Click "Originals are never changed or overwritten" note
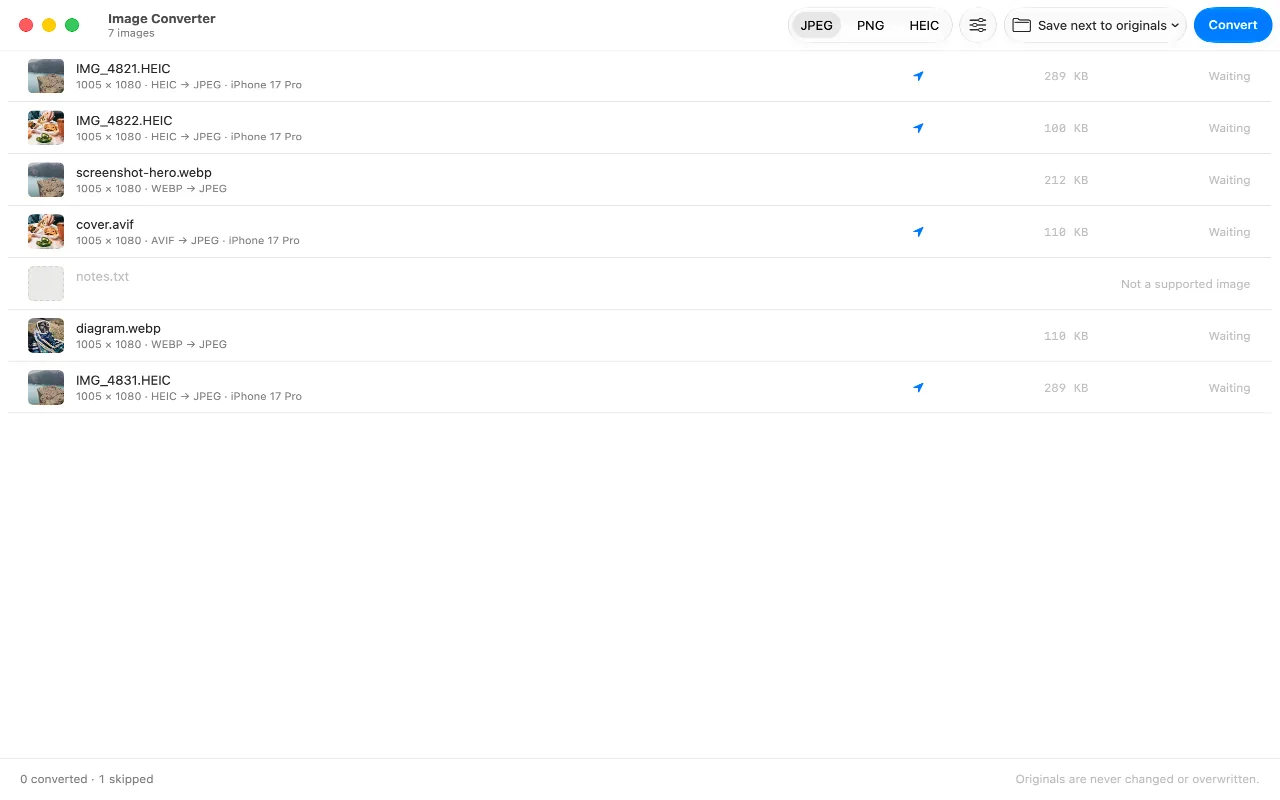 (x=1137, y=779)
